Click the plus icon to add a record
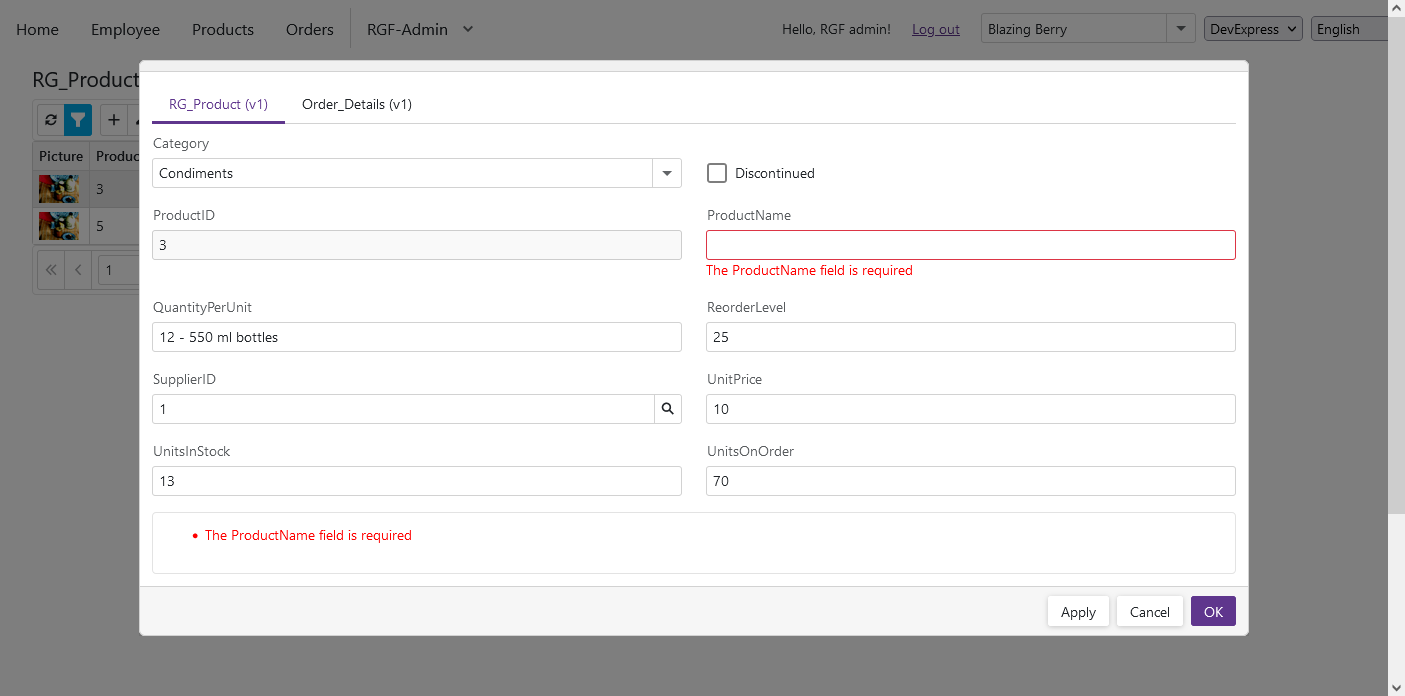The width and height of the screenshot is (1405, 696). [113, 120]
